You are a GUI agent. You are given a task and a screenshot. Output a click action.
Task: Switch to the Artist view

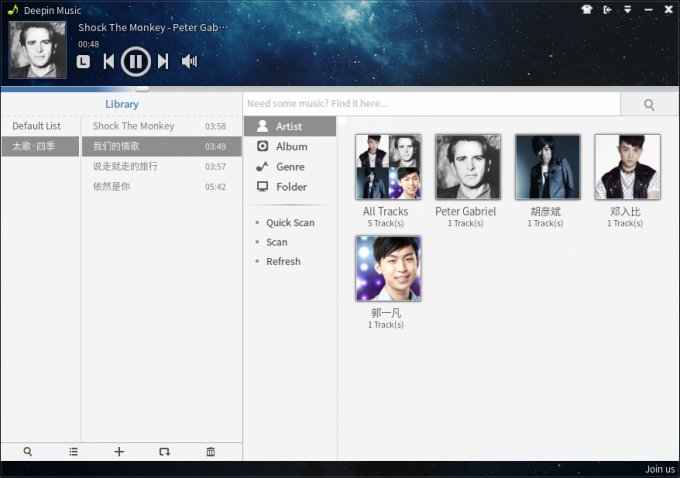click(290, 126)
